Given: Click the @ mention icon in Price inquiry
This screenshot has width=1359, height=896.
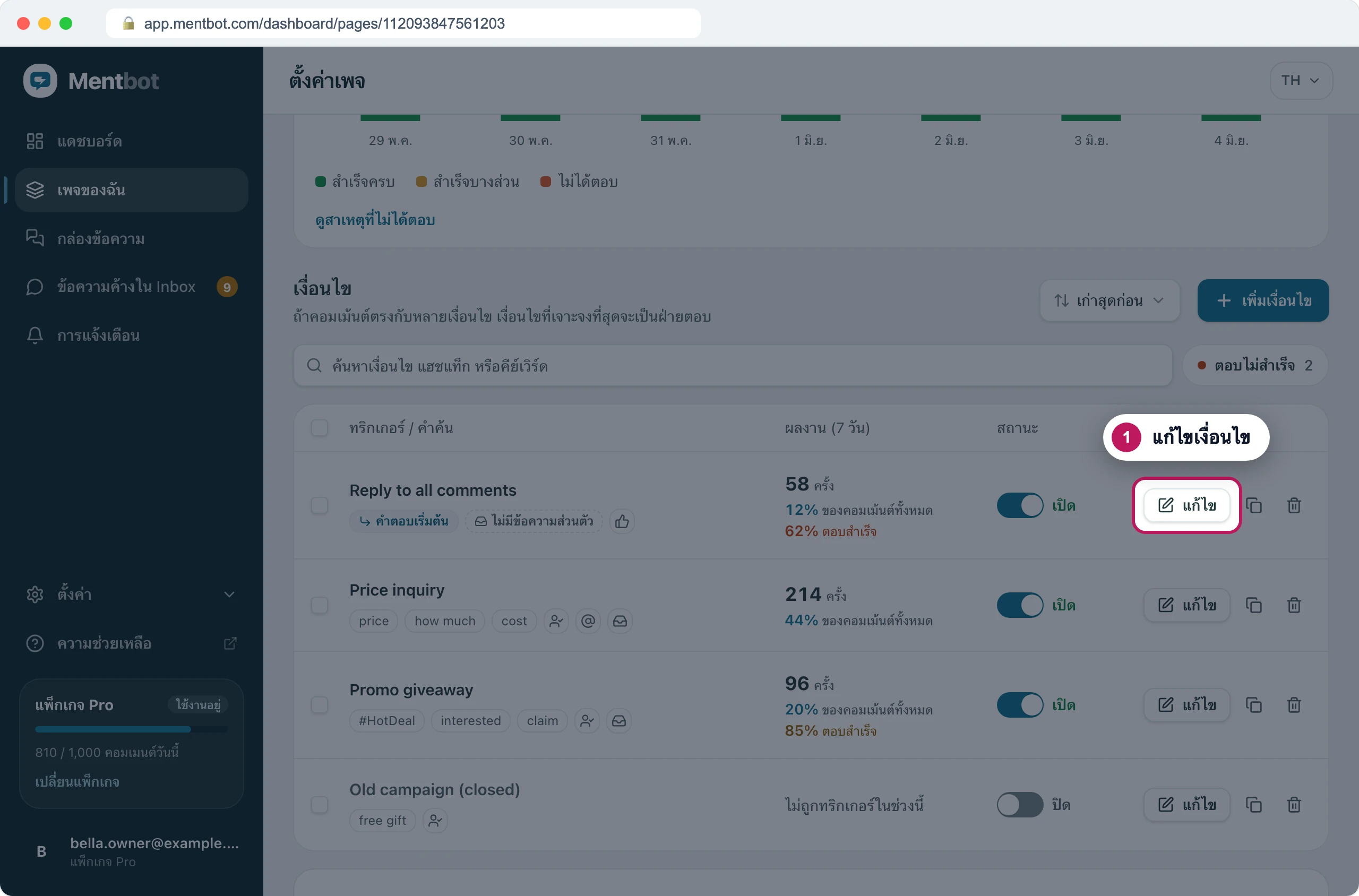Looking at the screenshot, I should pos(588,621).
